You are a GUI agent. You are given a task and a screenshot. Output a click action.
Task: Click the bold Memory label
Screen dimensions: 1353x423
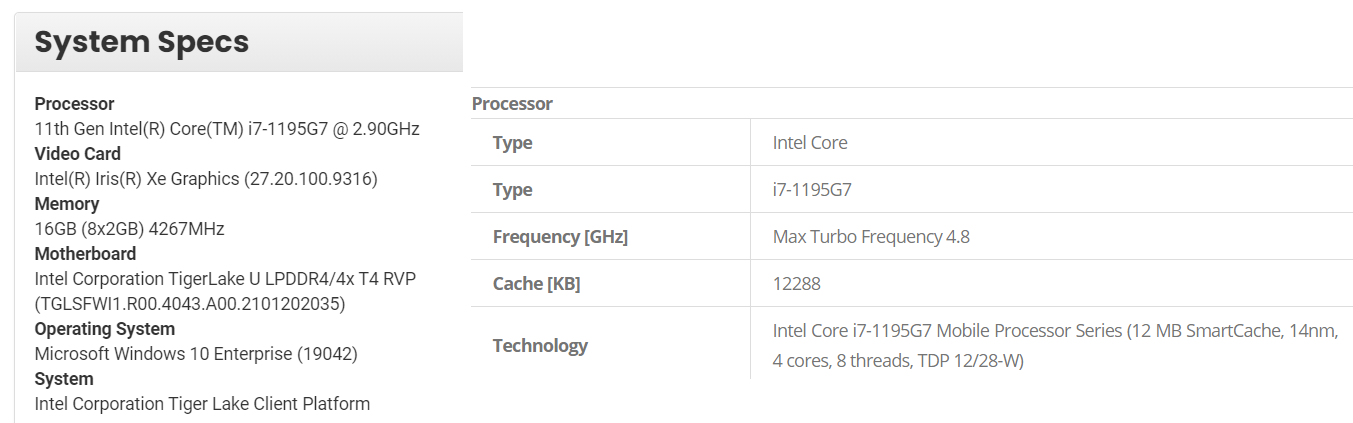pos(66,204)
